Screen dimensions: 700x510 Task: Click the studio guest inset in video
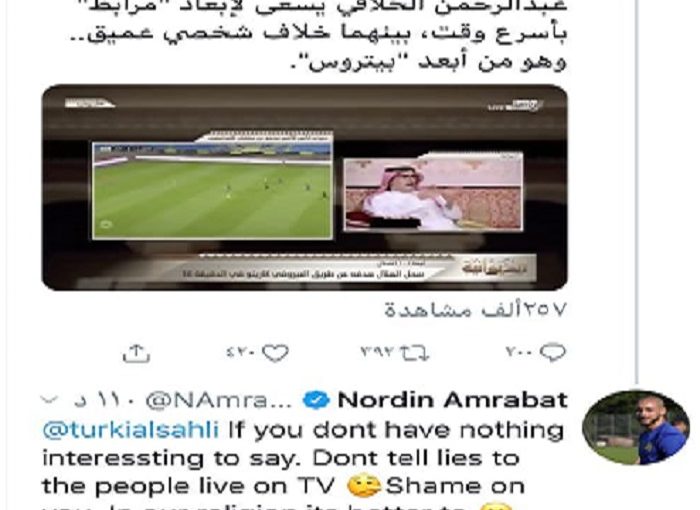point(433,193)
